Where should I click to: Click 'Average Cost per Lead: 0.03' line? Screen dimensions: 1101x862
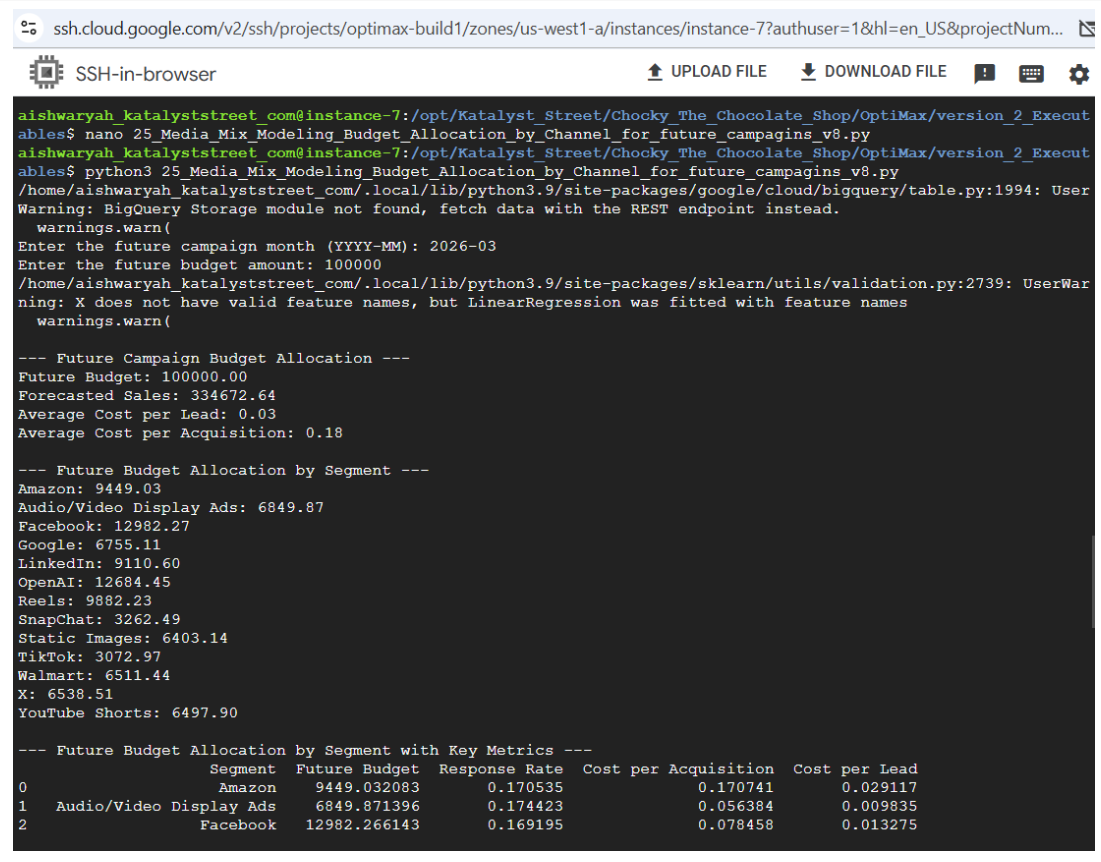(x=147, y=414)
